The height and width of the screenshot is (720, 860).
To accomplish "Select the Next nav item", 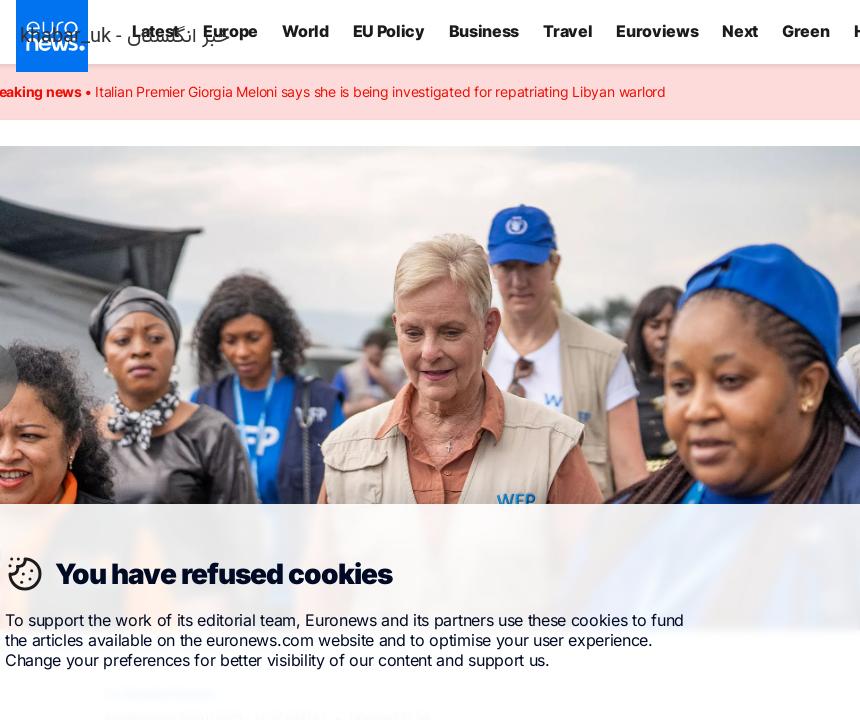I will [740, 31].
